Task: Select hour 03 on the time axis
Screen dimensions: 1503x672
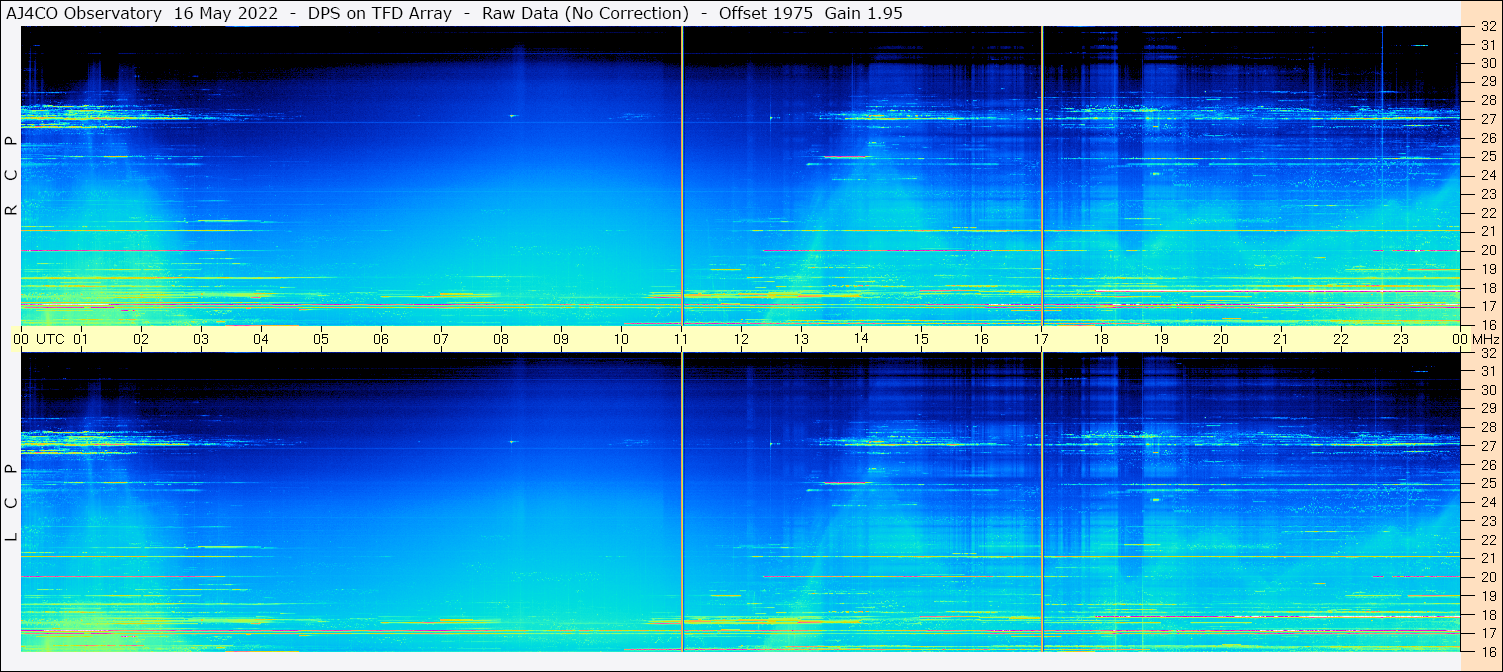Action: coord(201,339)
